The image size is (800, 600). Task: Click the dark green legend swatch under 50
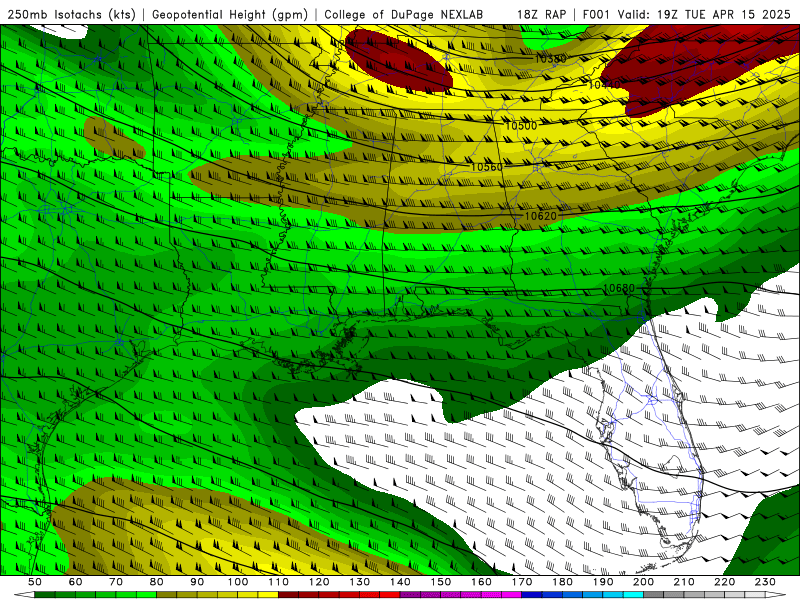45,595
